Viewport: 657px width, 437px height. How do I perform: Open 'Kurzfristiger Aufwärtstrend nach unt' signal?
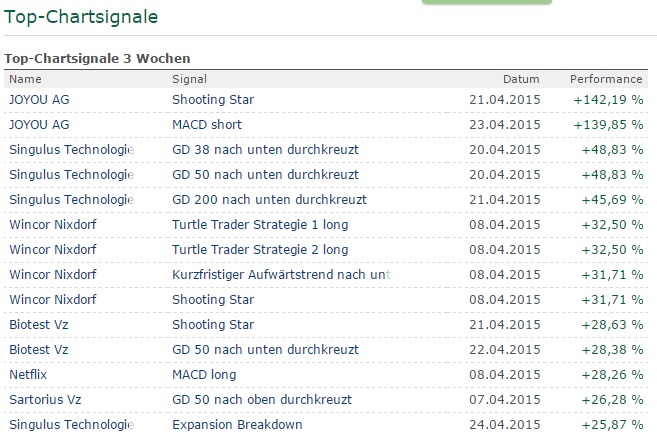[x=281, y=274]
